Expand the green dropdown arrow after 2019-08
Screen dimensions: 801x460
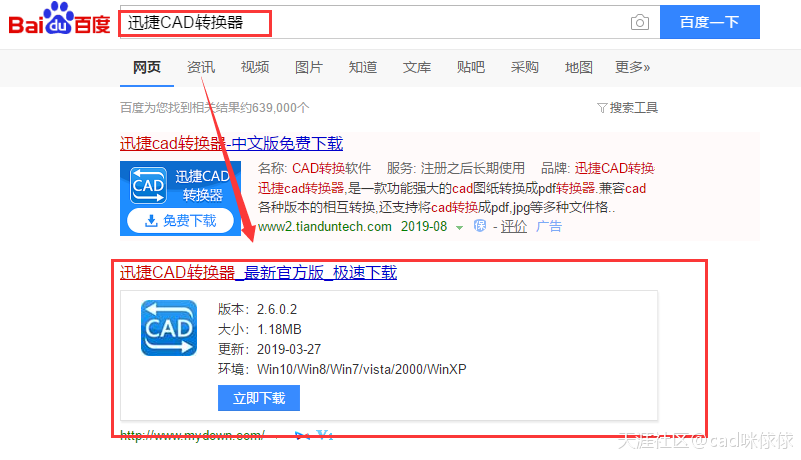[x=459, y=227]
